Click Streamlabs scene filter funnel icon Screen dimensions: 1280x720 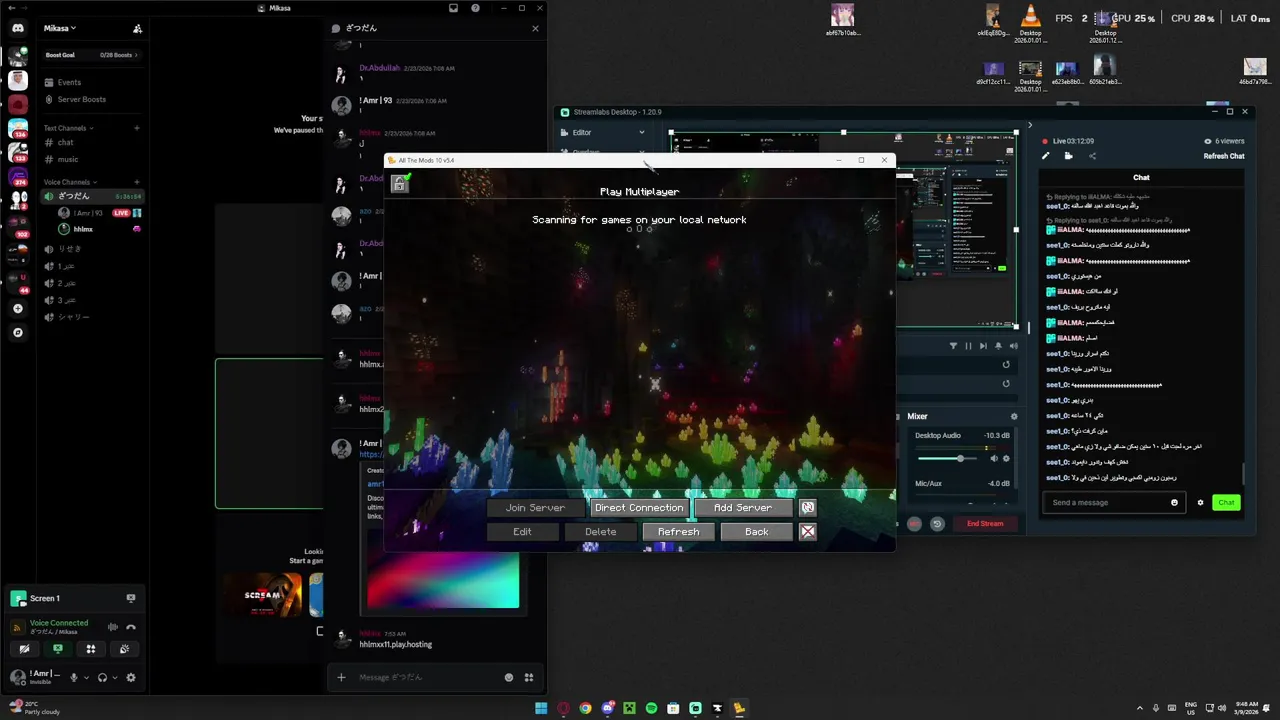point(953,346)
